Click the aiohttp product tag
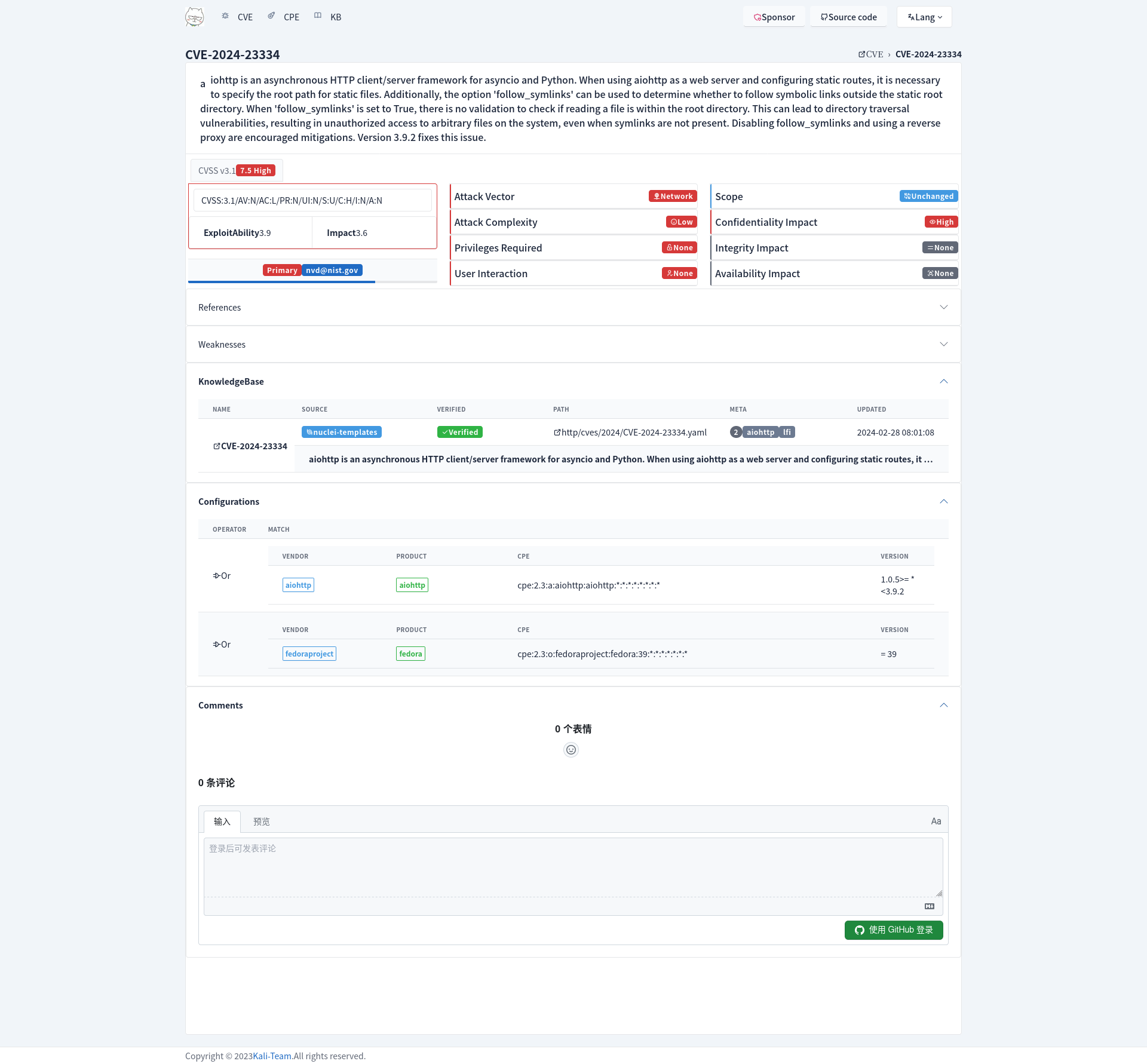This screenshot has width=1147, height=1064. [412, 585]
